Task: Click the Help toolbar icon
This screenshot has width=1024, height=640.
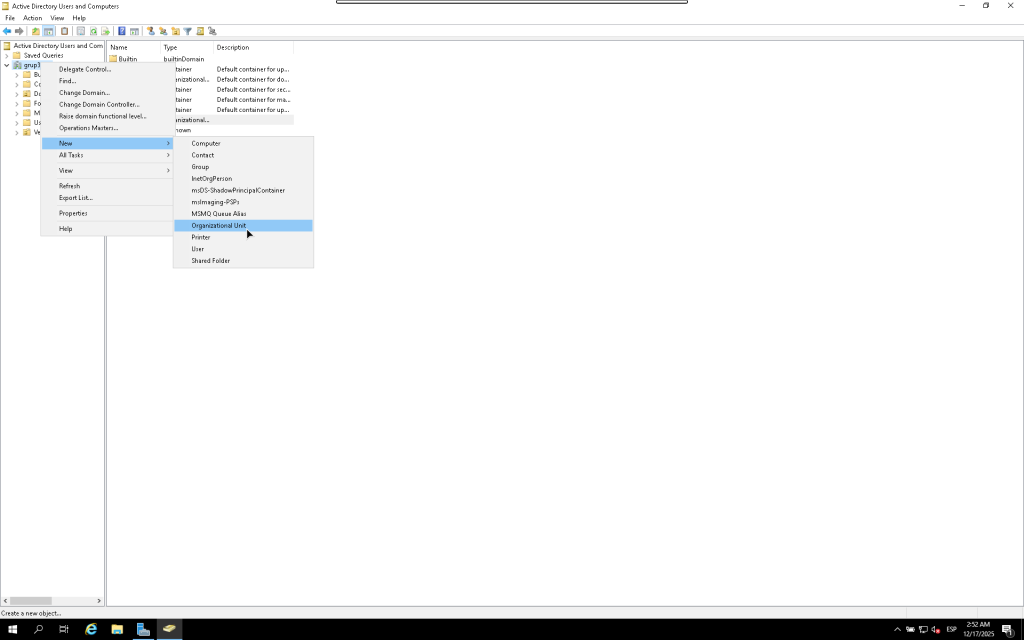Action: point(121,31)
